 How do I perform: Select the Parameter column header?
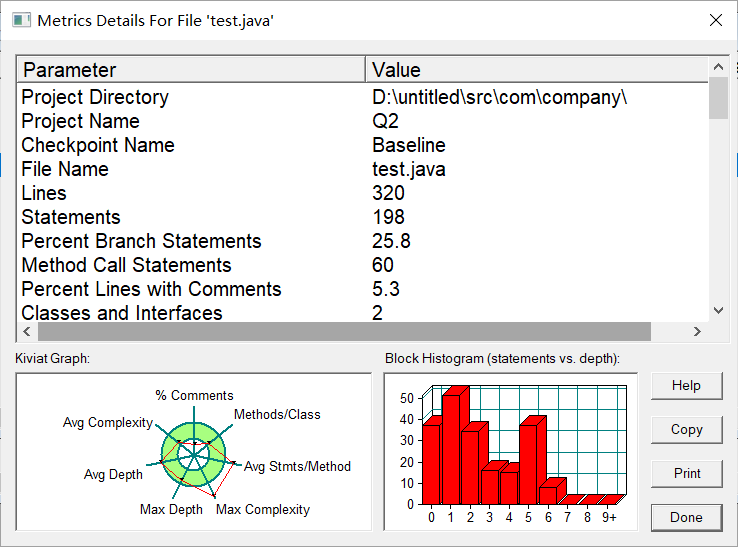pos(191,70)
